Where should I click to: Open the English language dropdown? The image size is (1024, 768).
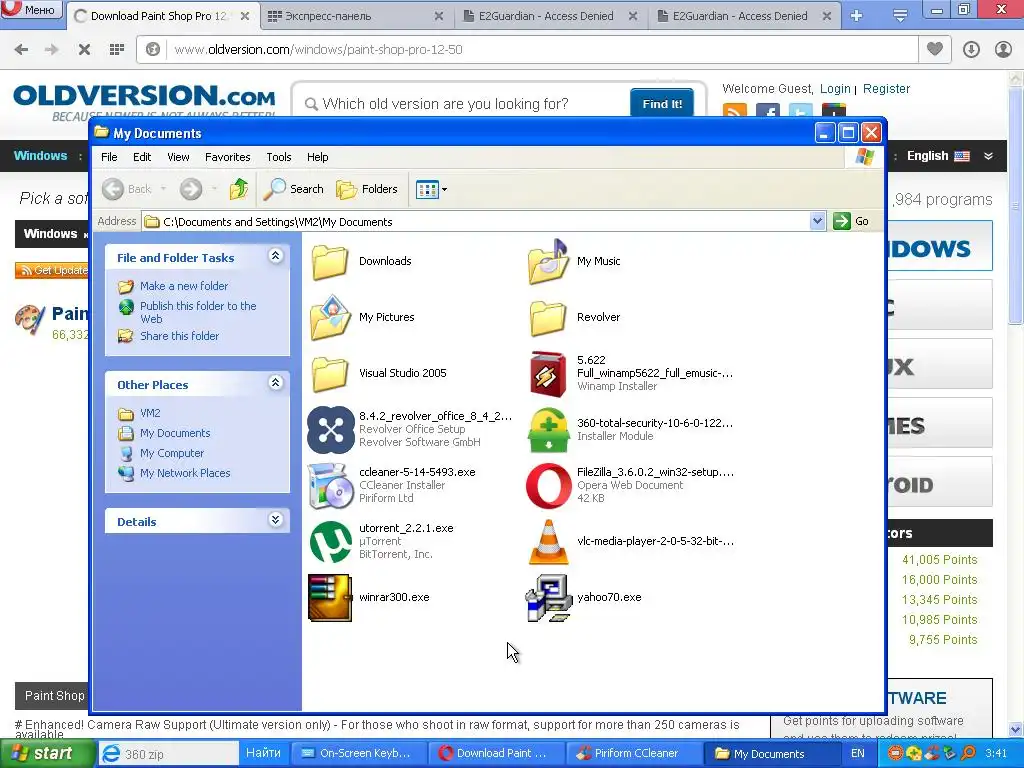pyautogui.click(x=950, y=156)
